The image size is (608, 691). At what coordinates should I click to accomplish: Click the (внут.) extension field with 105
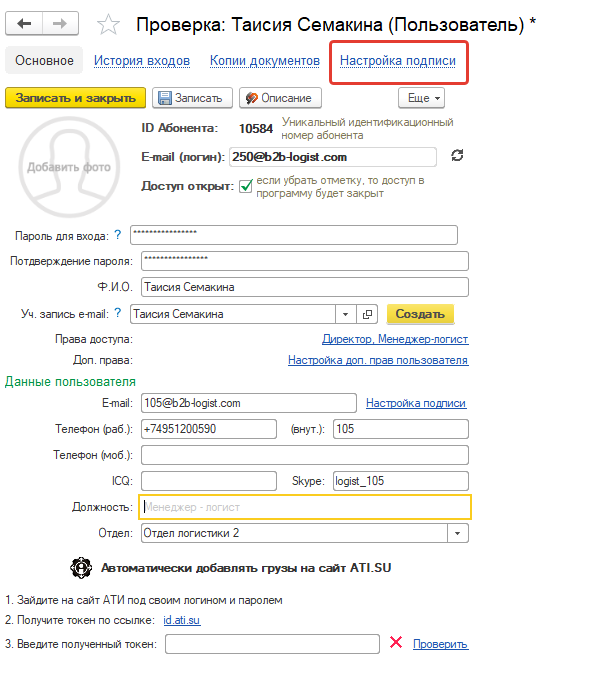tap(401, 429)
